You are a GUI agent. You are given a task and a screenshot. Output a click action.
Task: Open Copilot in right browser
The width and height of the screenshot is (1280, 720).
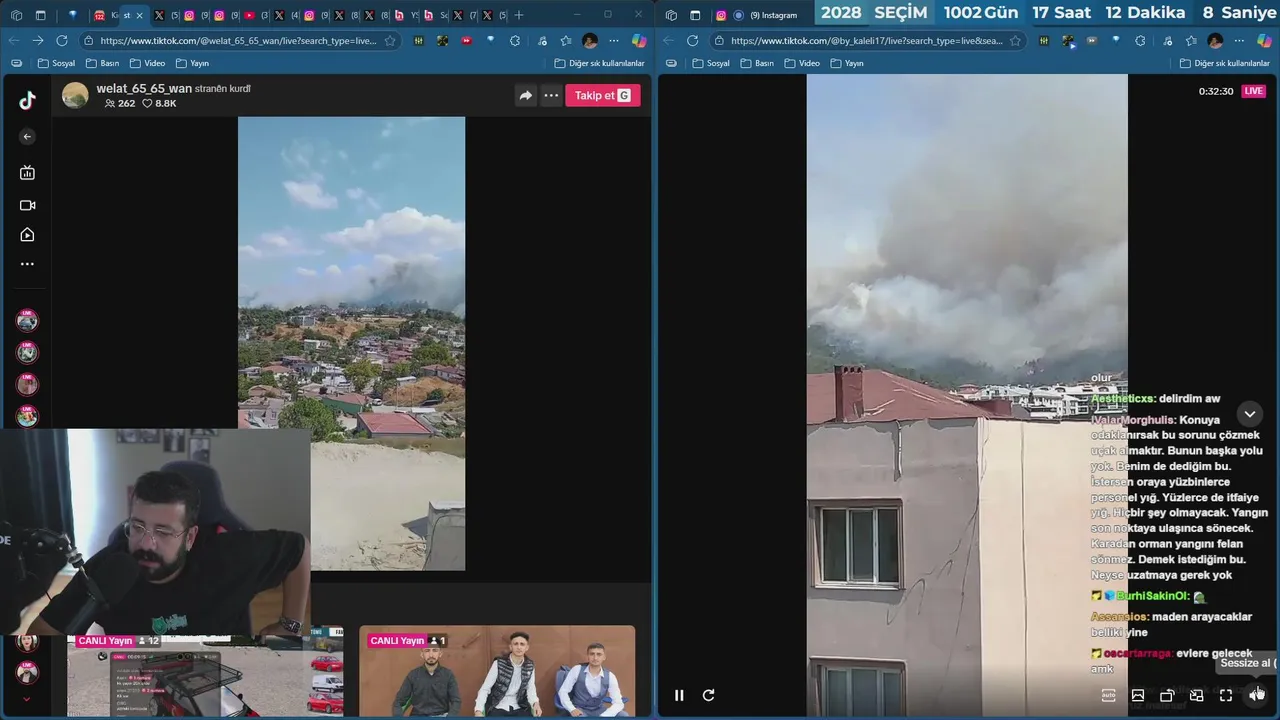pyautogui.click(x=1264, y=41)
